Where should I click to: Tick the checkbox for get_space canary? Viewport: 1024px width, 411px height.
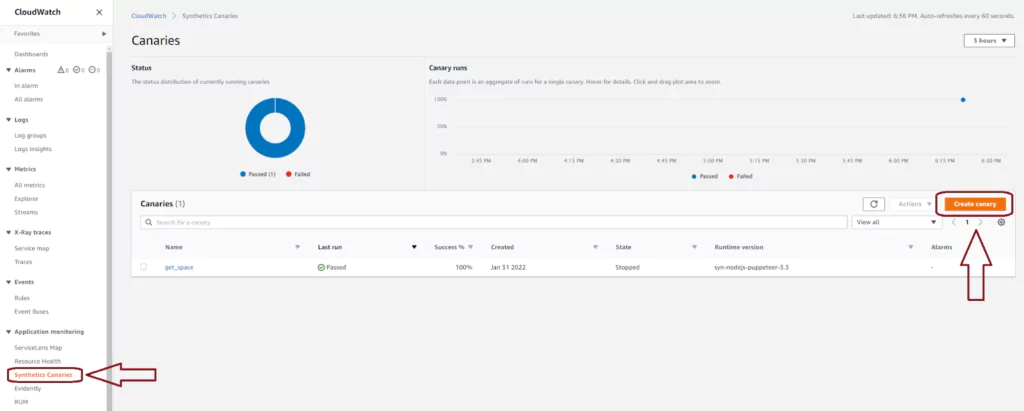click(x=144, y=267)
